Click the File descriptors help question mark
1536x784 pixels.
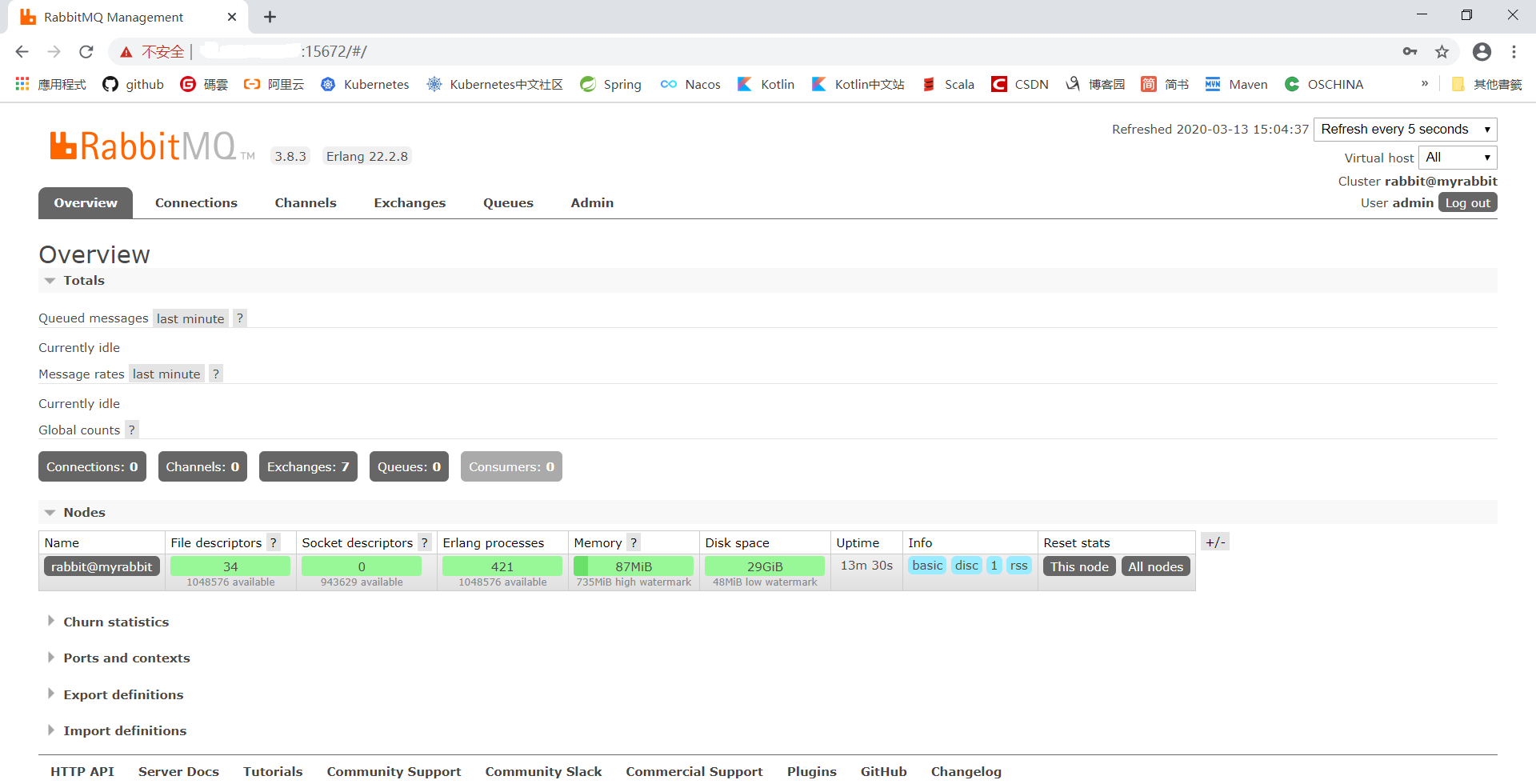[x=274, y=542]
